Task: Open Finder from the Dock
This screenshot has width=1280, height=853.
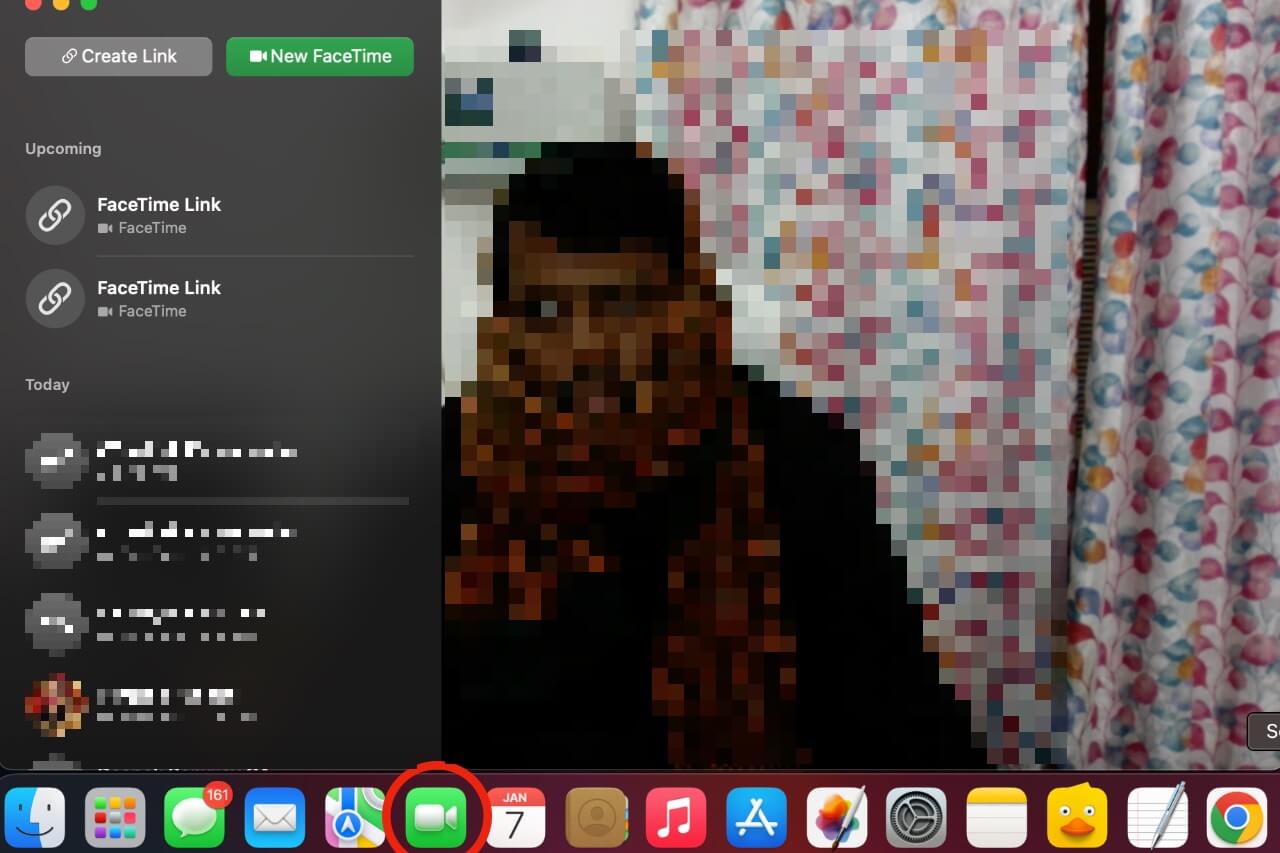Action: (35, 816)
